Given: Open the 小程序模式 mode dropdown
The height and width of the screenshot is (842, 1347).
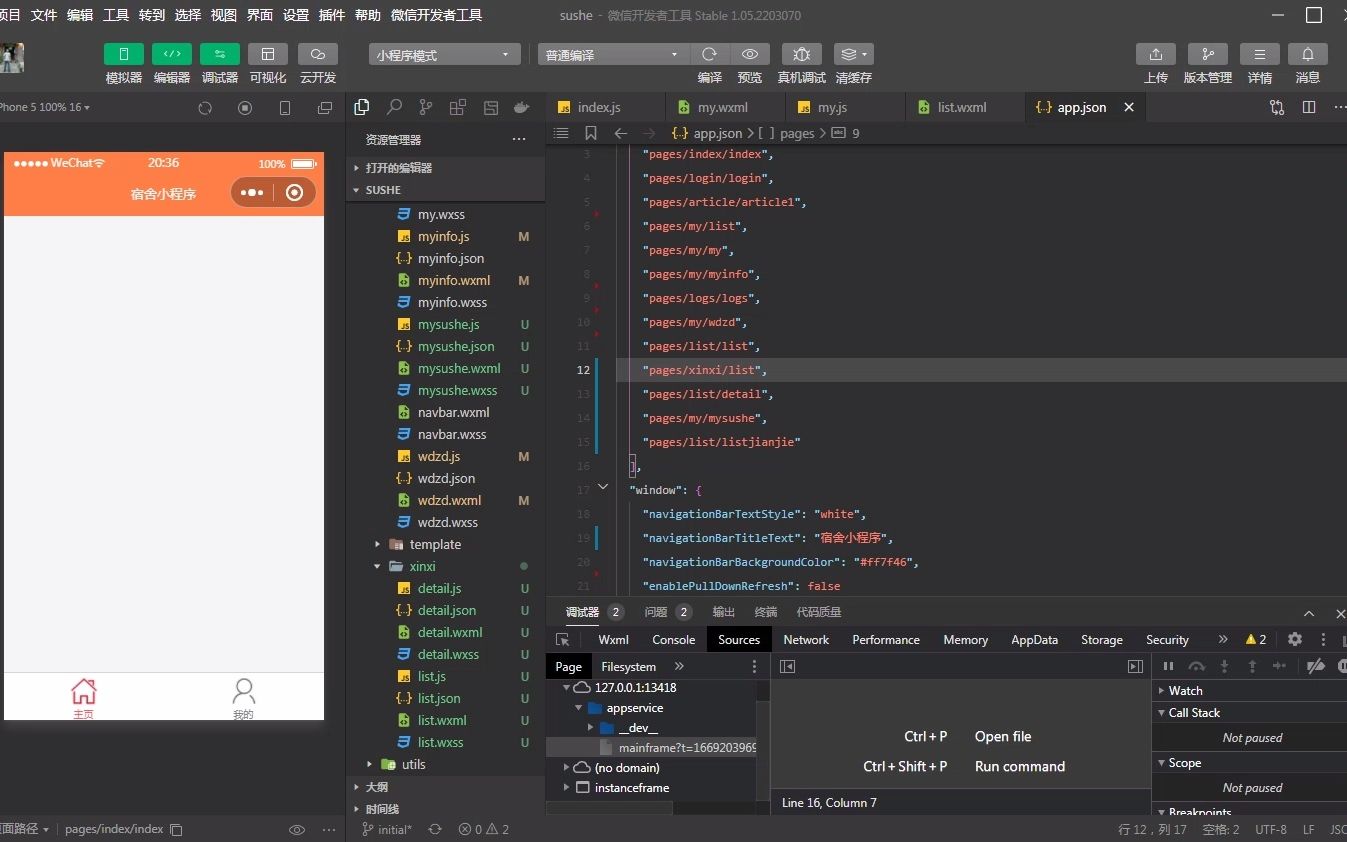Looking at the screenshot, I should point(443,54).
